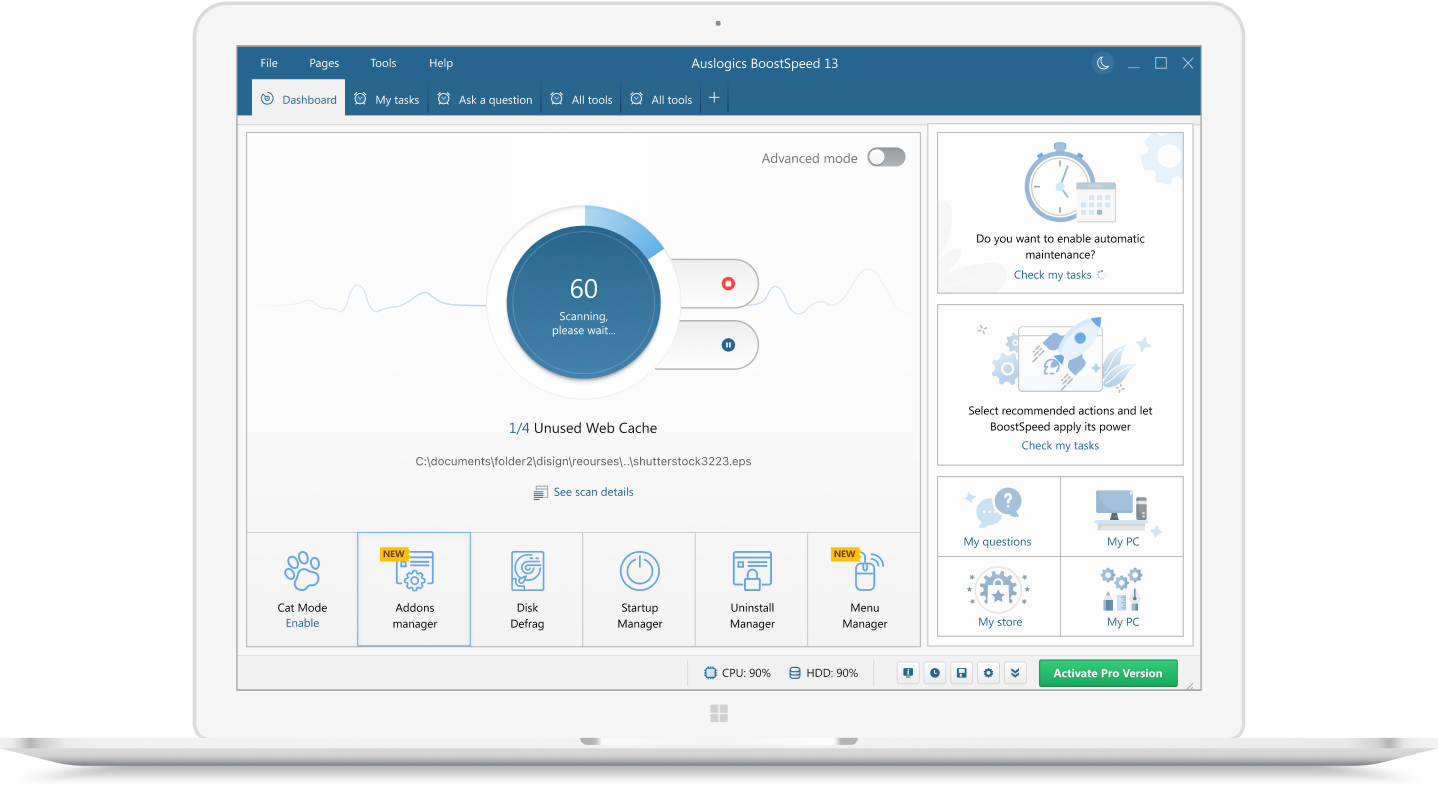Click Check my tasks under recommended actions
Image resolution: width=1438 pixels, height=788 pixels.
tap(1060, 446)
